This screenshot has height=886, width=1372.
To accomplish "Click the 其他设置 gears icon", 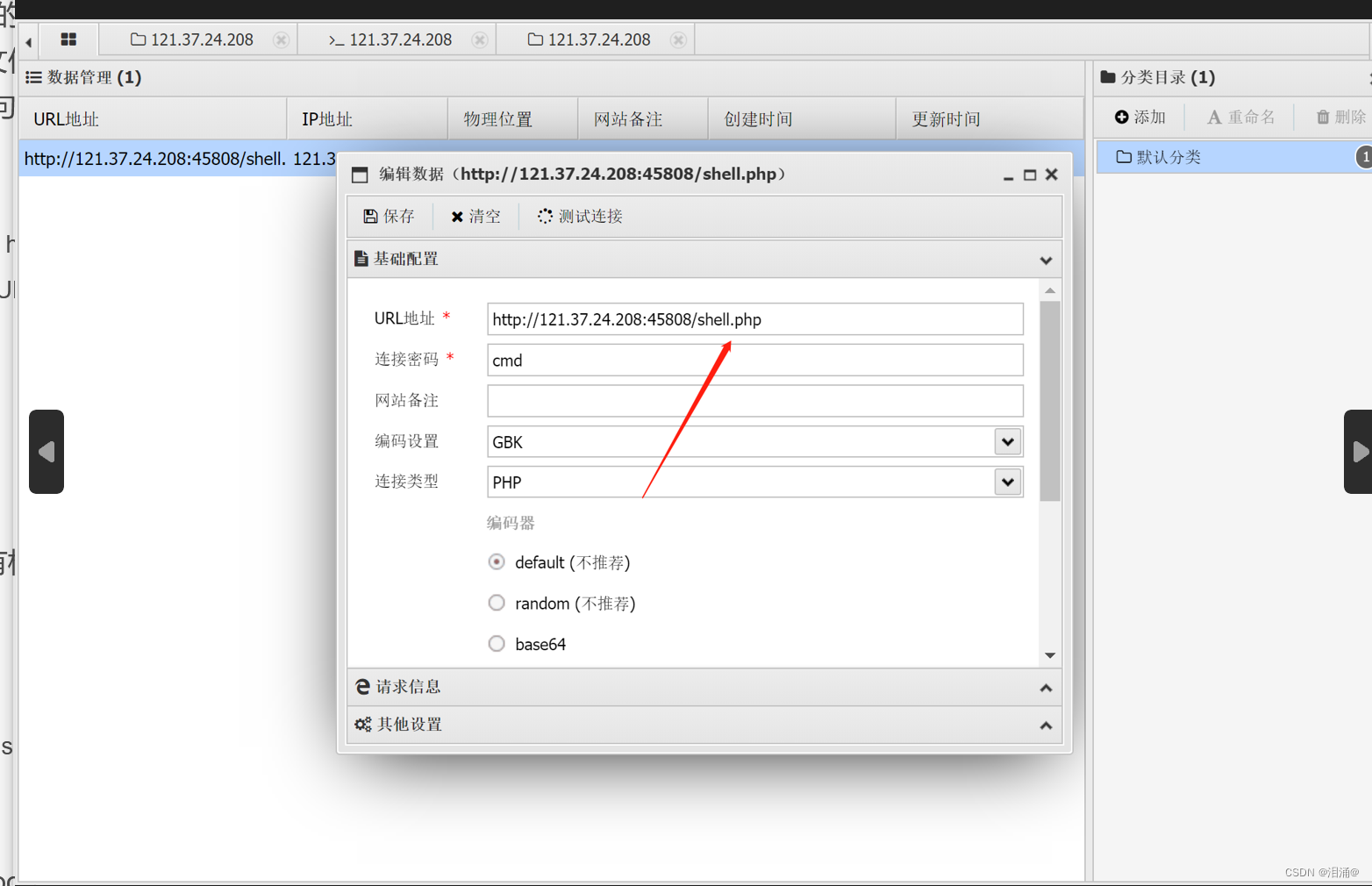I will click(x=363, y=725).
